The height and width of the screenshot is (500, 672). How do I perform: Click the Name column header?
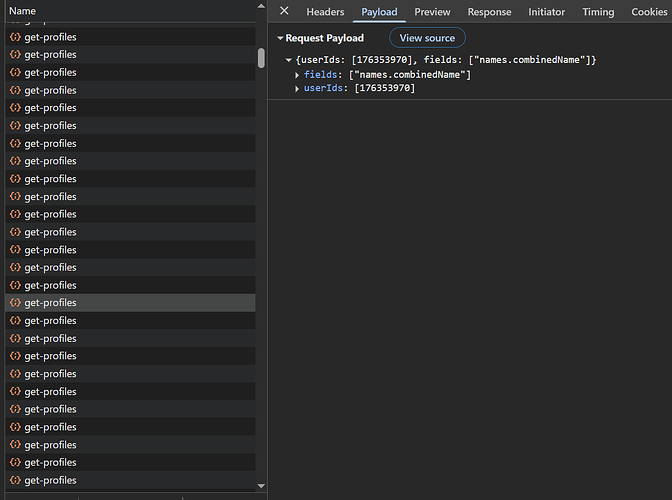pyautogui.click(x=130, y=11)
